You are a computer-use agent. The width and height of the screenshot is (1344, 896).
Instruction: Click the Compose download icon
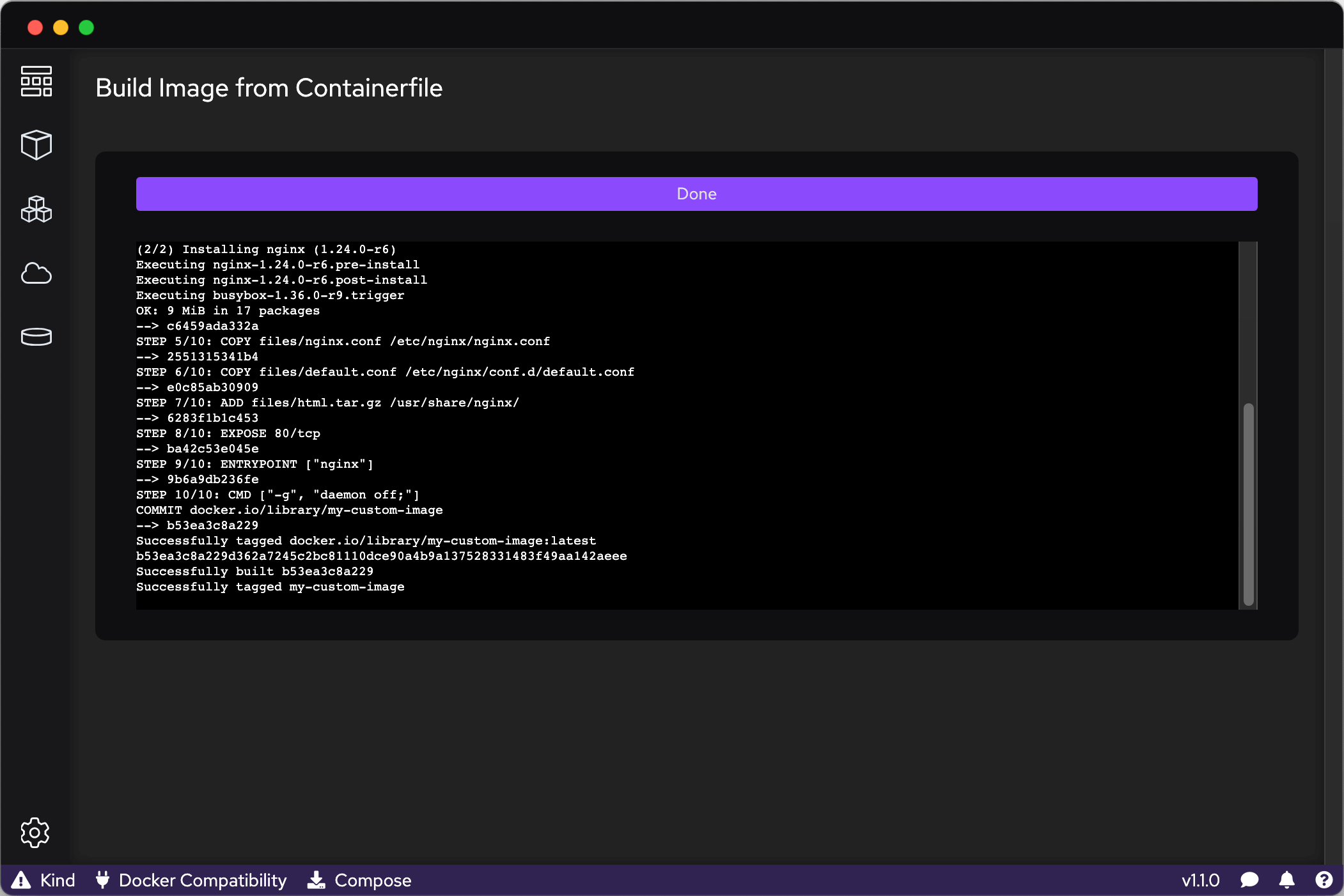(316, 880)
